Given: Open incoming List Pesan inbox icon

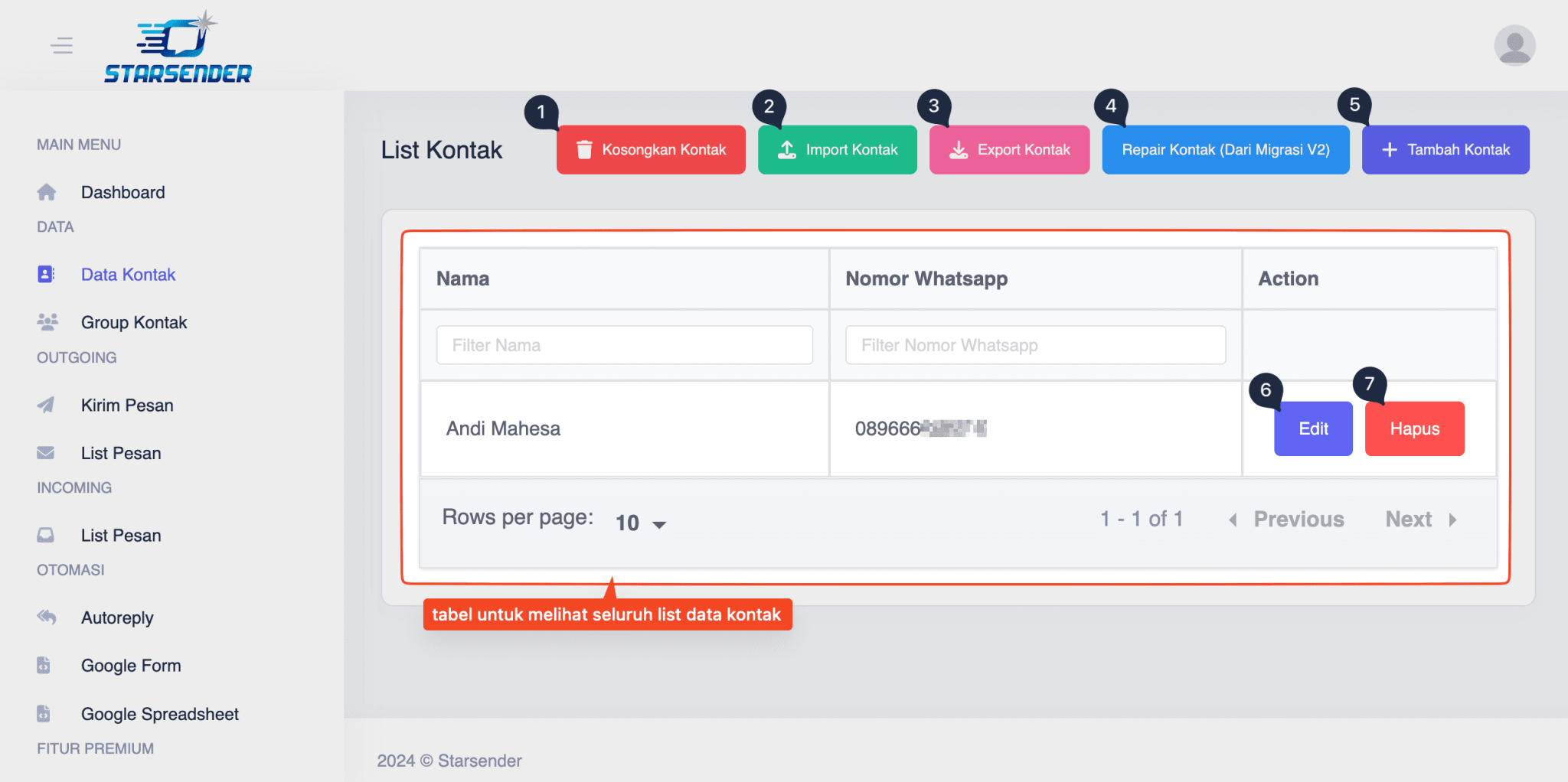Looking at the screenshot, I should tap(47, 535).
